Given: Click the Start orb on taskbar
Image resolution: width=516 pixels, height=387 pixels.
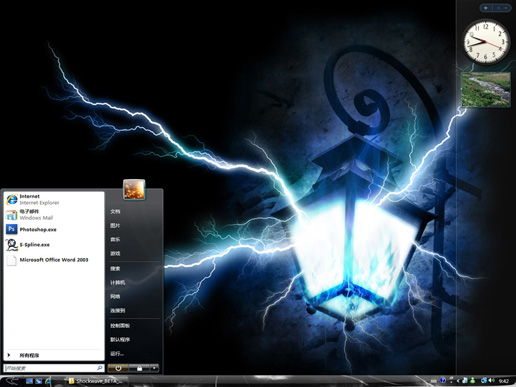Looking at the screenshot, I should [12, 381].
